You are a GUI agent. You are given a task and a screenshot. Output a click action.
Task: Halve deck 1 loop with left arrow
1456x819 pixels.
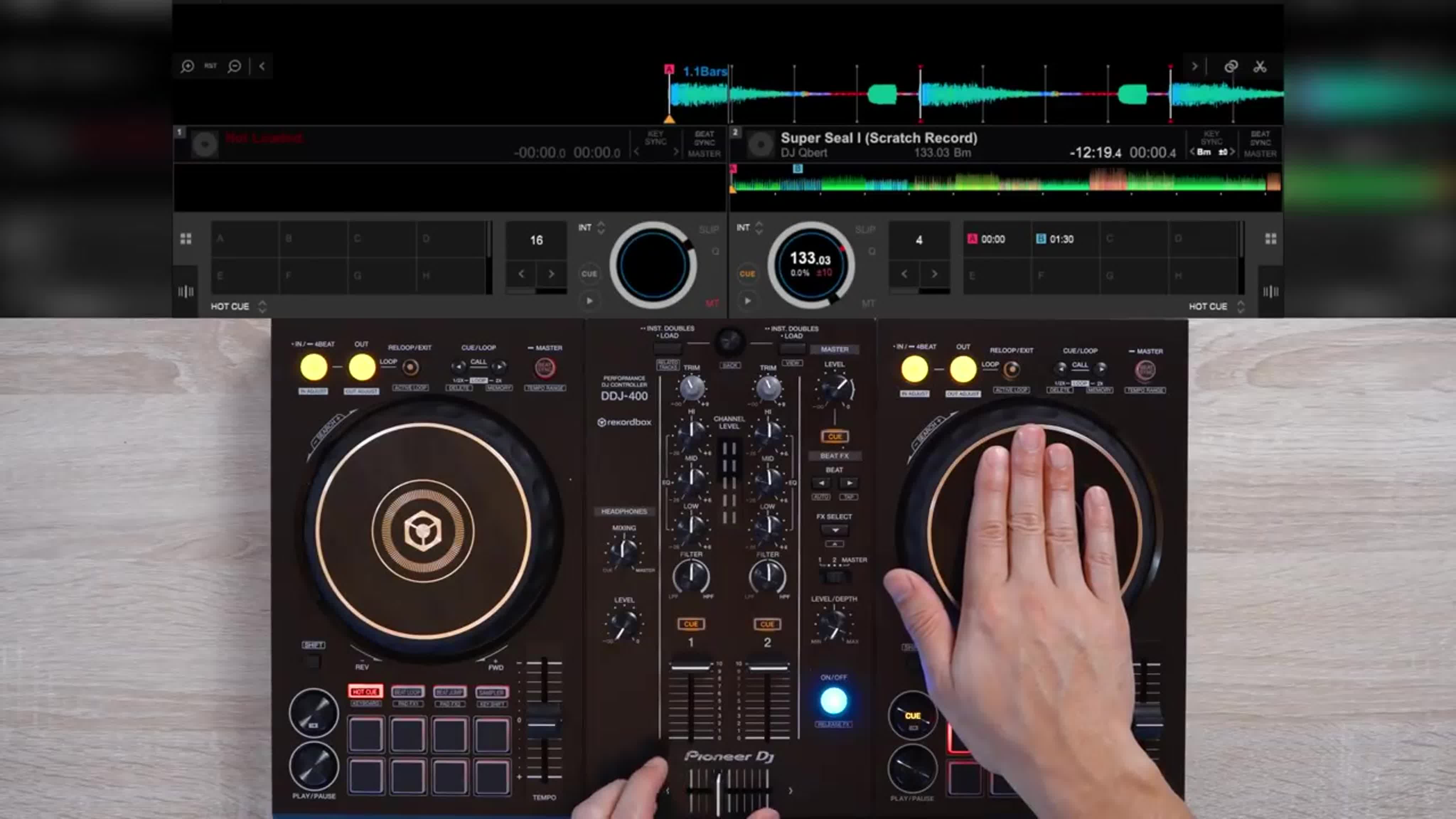(521, 274)
